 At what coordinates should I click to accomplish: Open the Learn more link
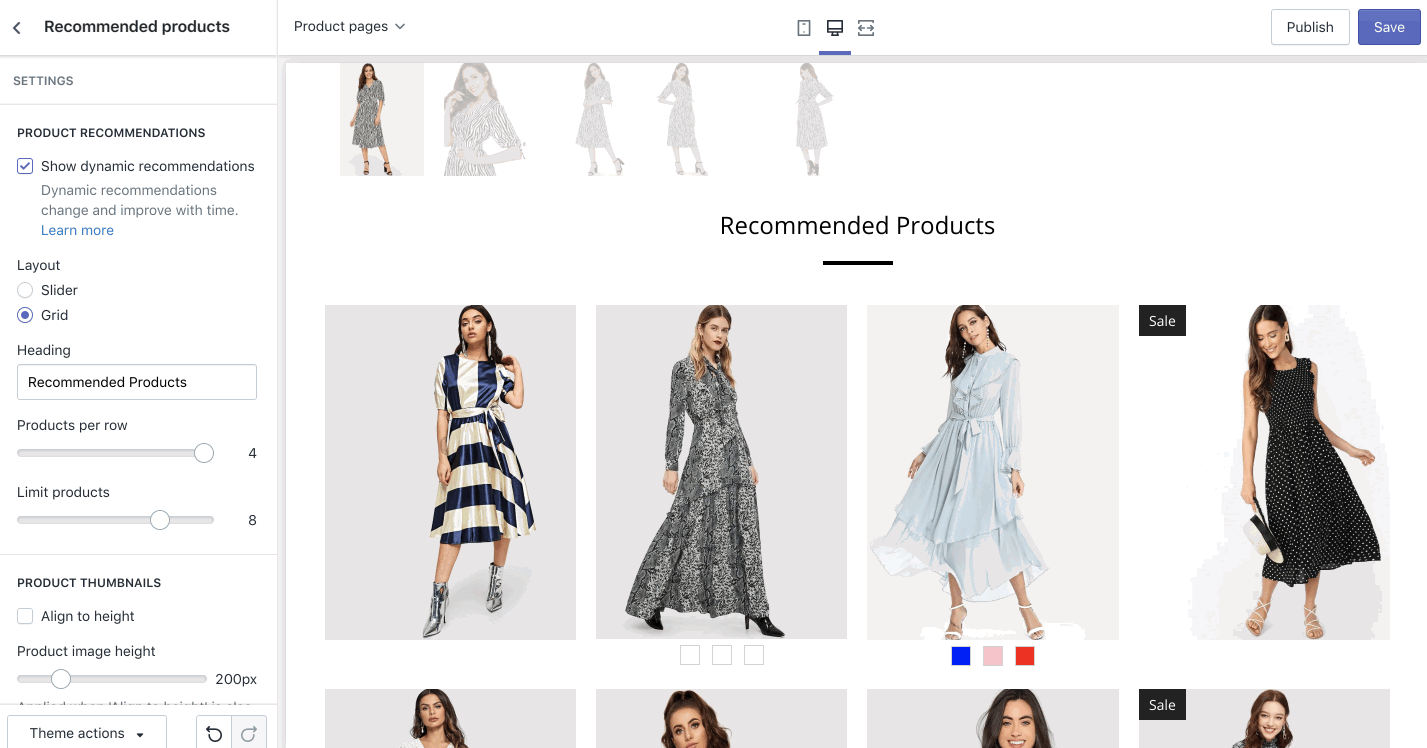point(77,230)
